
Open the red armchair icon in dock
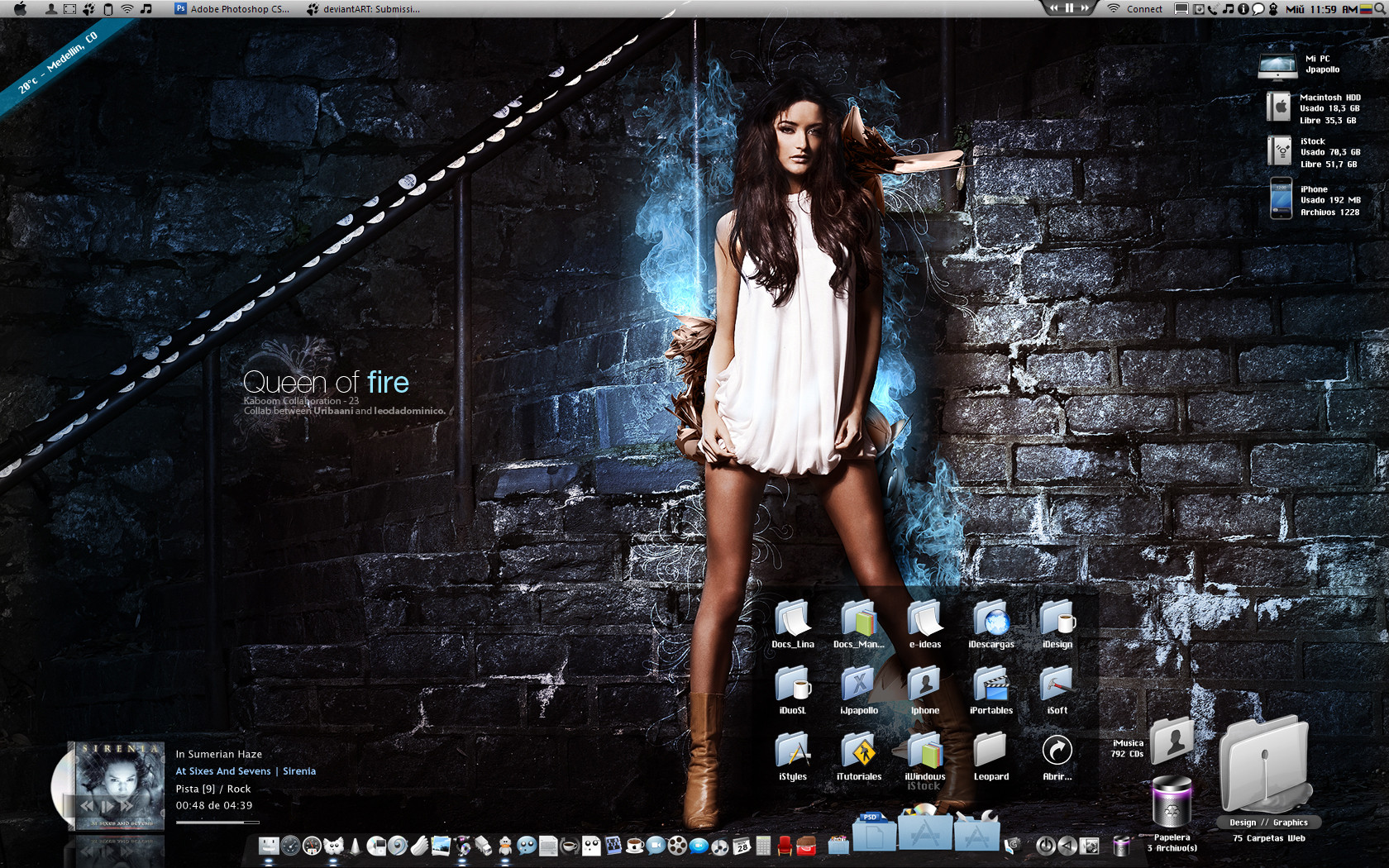[x=785, y=845]
